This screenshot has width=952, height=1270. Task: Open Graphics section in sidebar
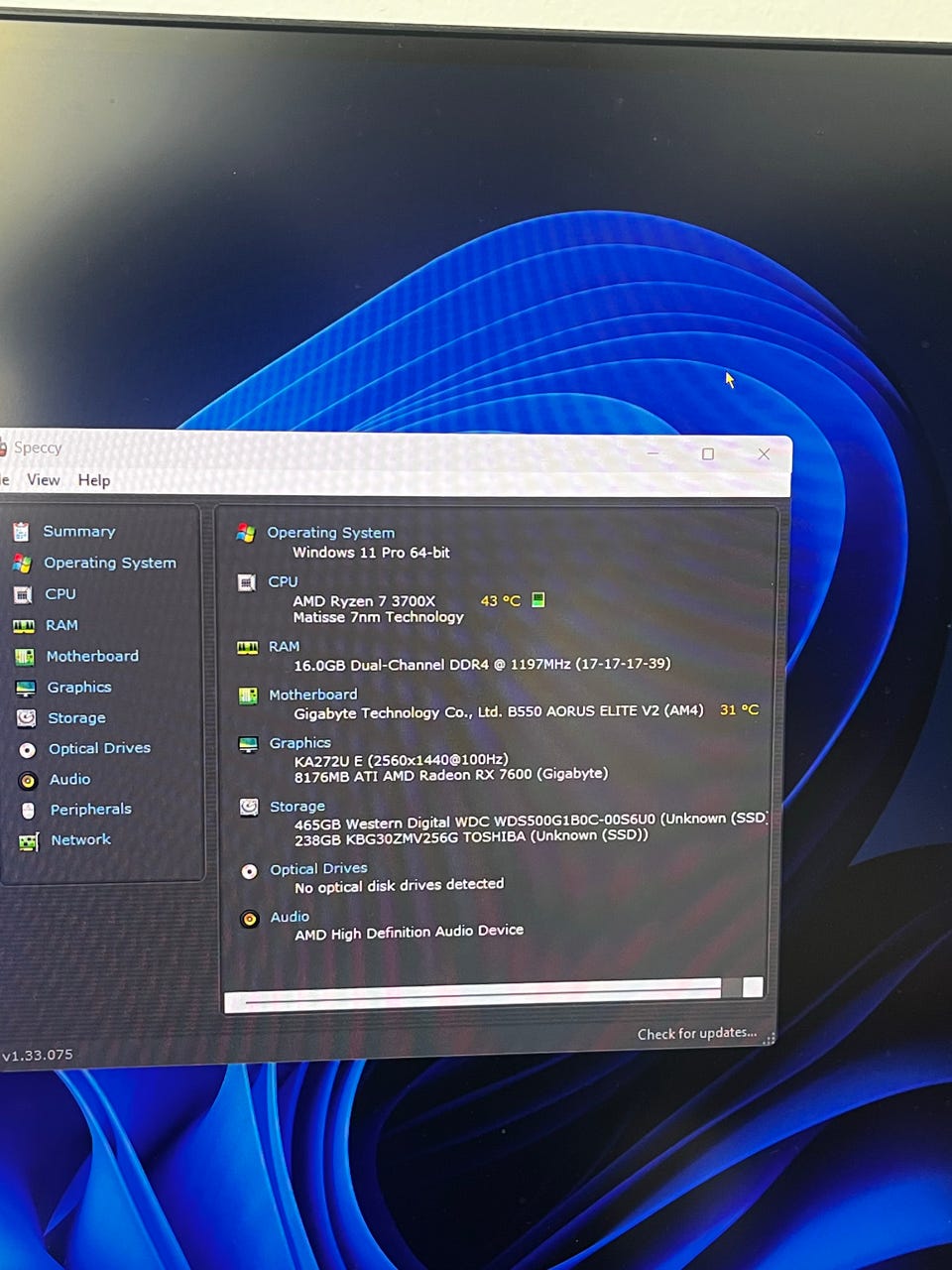coord(79,687)
